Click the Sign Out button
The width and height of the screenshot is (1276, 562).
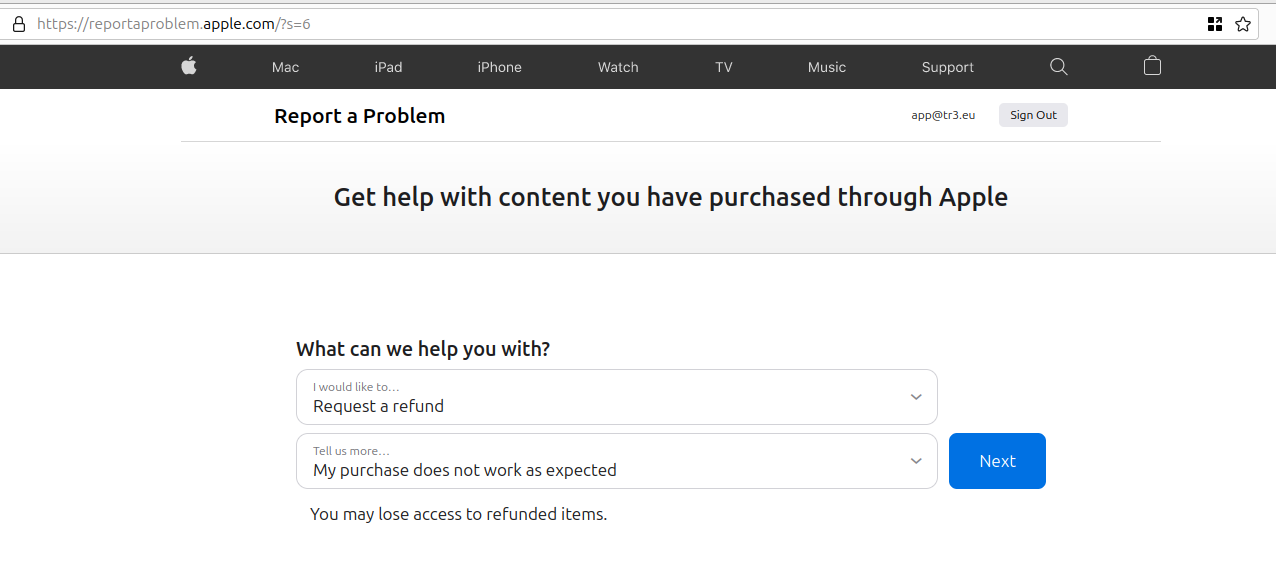1033,115
